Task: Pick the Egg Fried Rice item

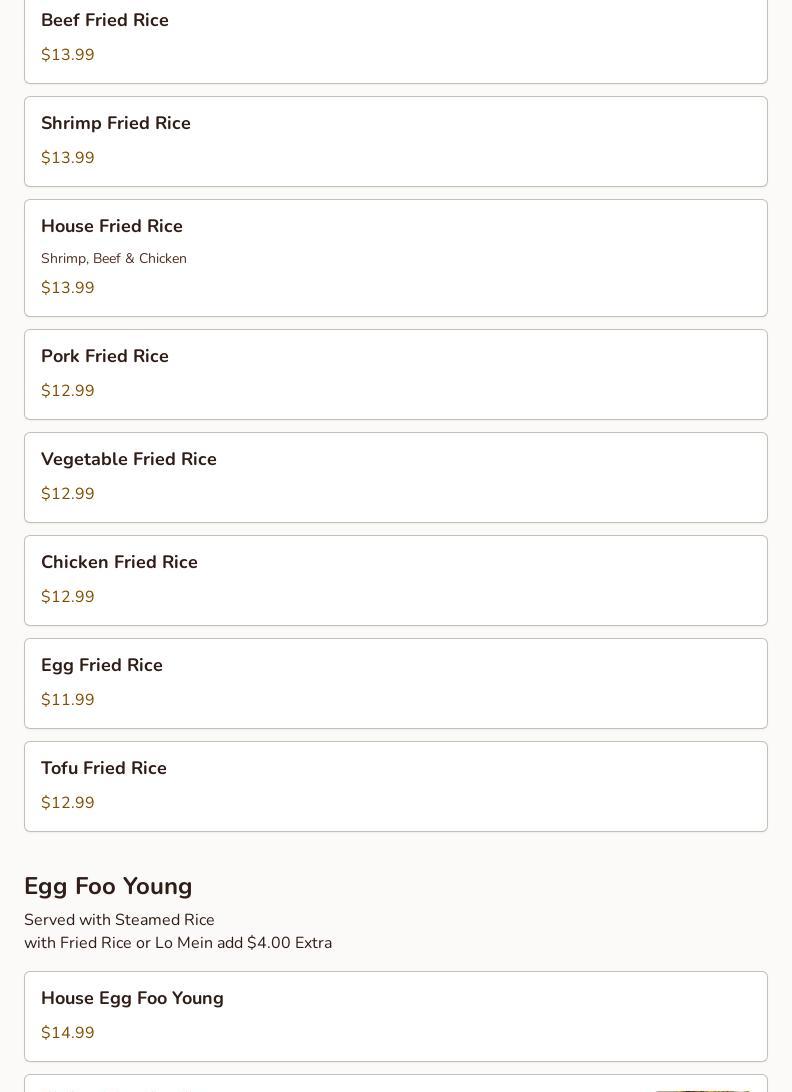Action: pos(396,683)
